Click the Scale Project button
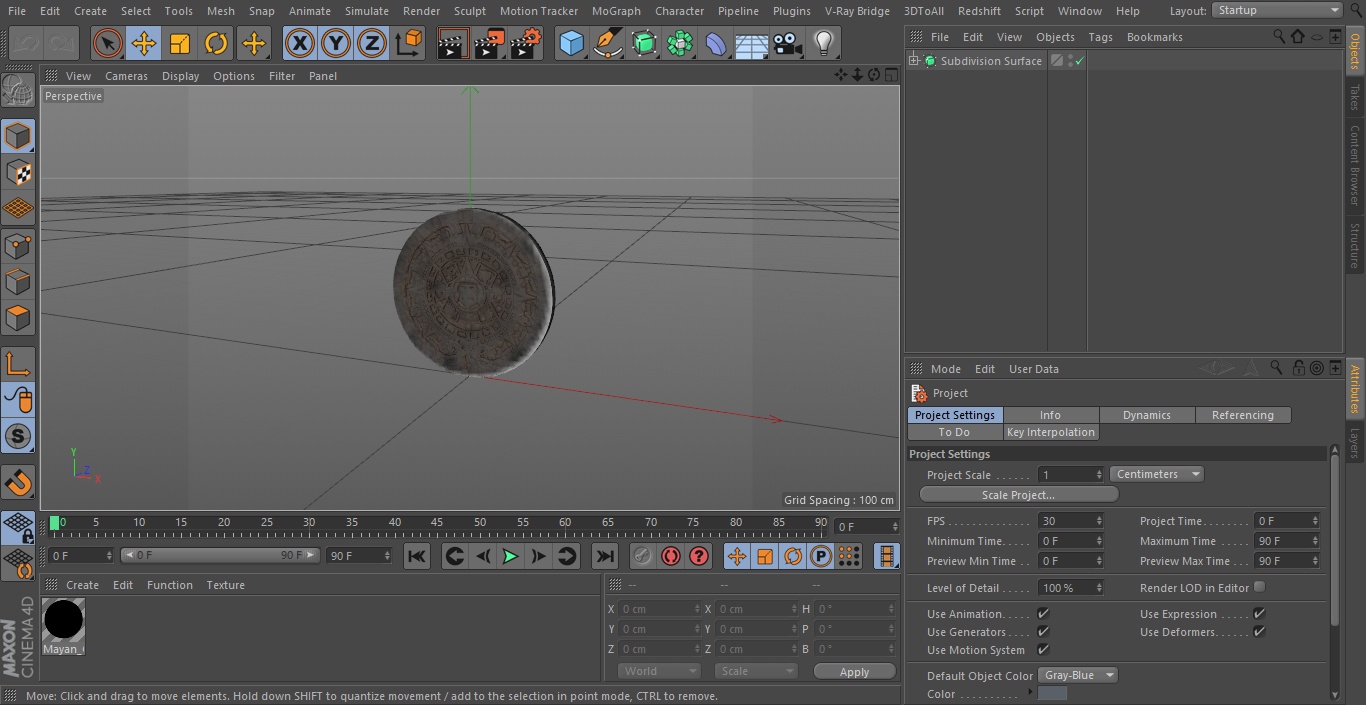 [x=1018, y=495]
